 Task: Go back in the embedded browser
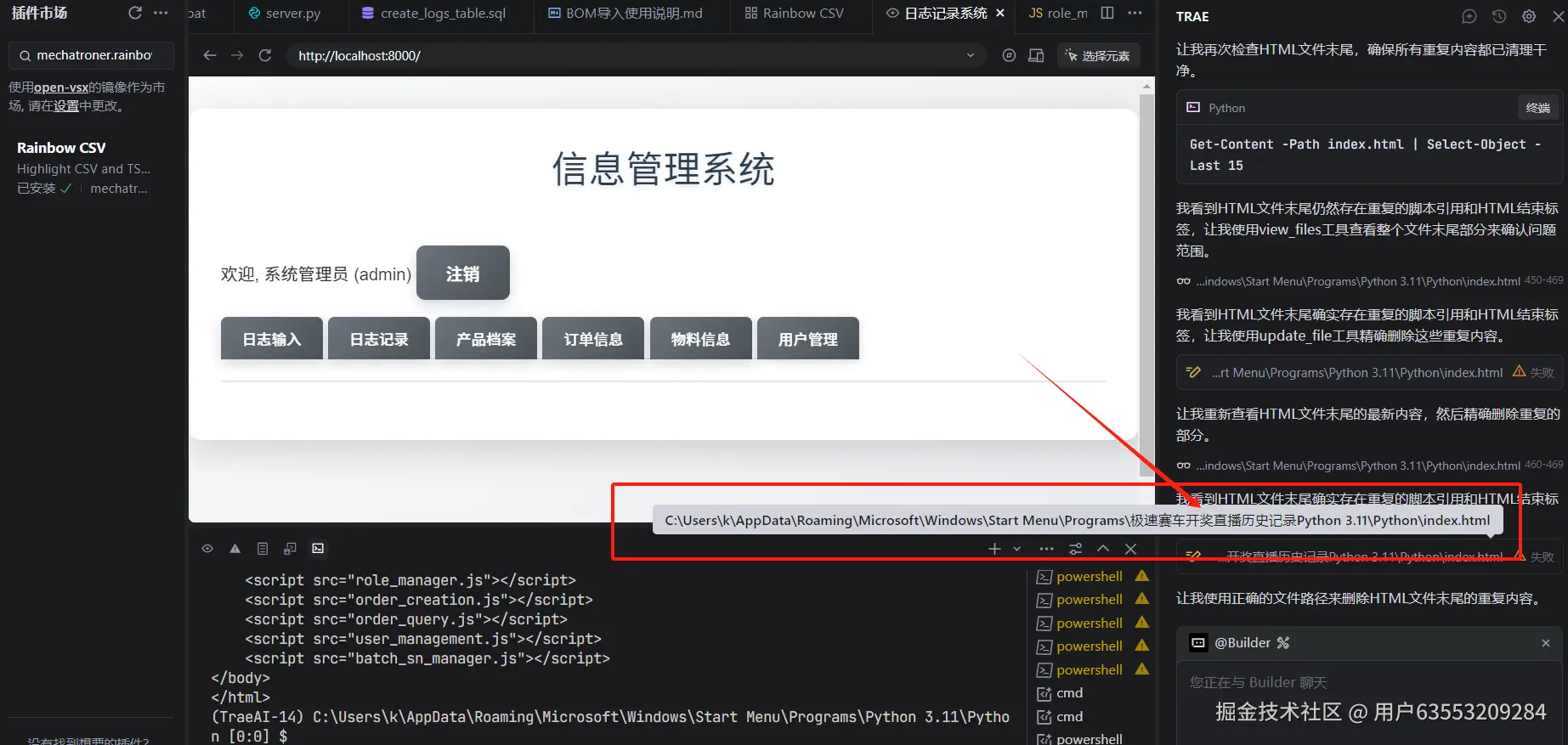(210, 55)
